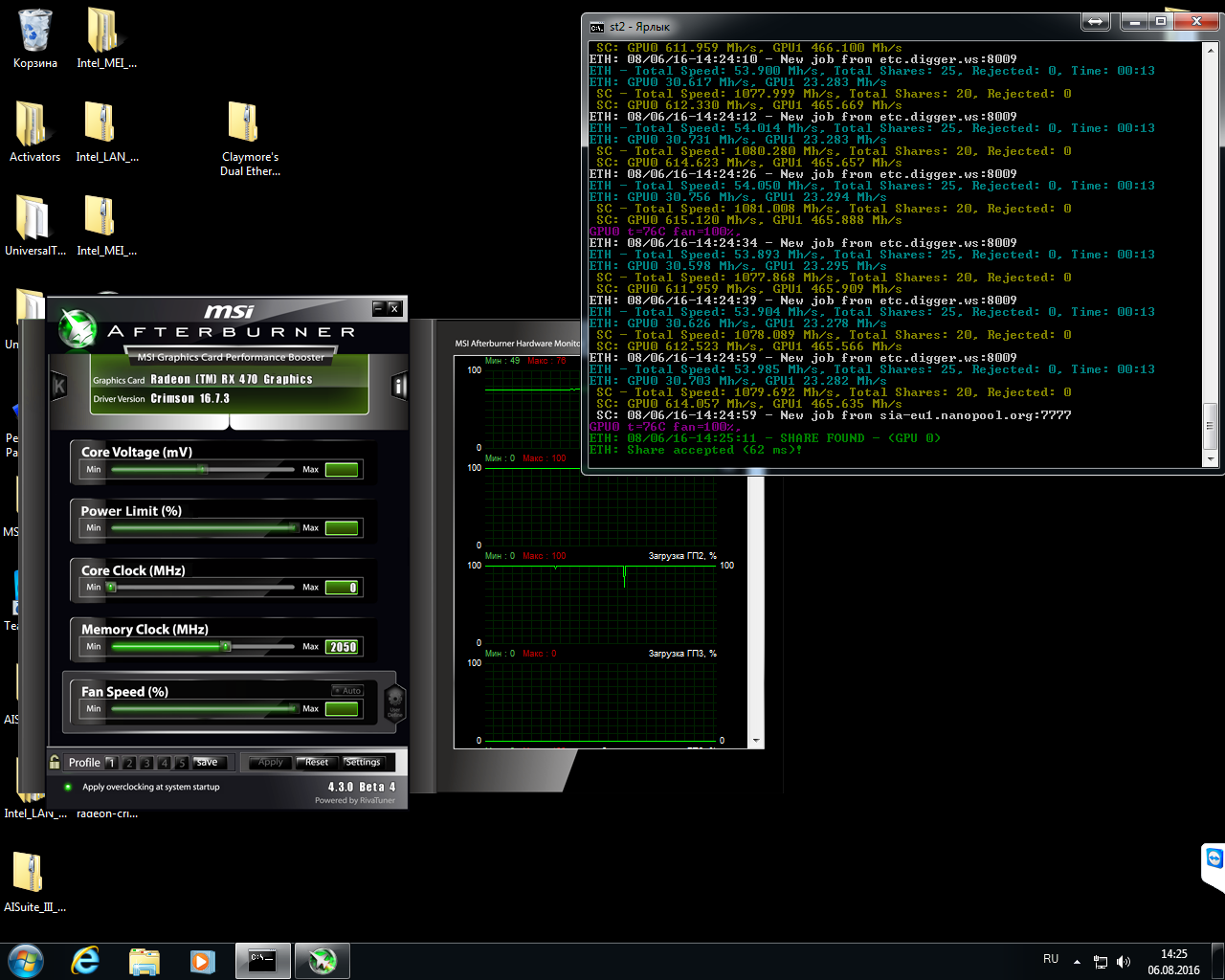
Task: Click the Reset button in Afterburner
Action: point(317,763)
